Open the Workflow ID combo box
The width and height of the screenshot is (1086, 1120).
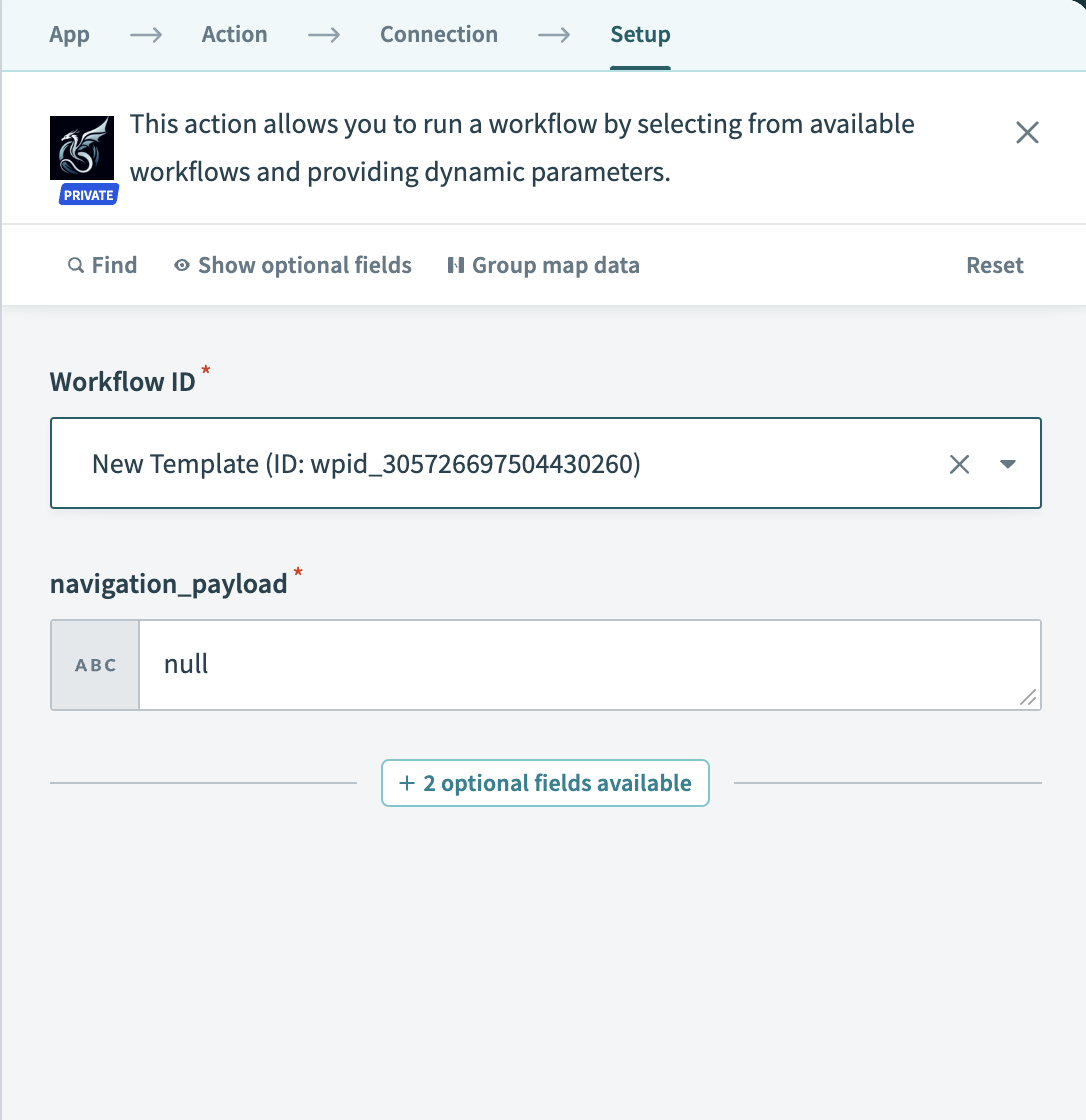coord(500,464)
